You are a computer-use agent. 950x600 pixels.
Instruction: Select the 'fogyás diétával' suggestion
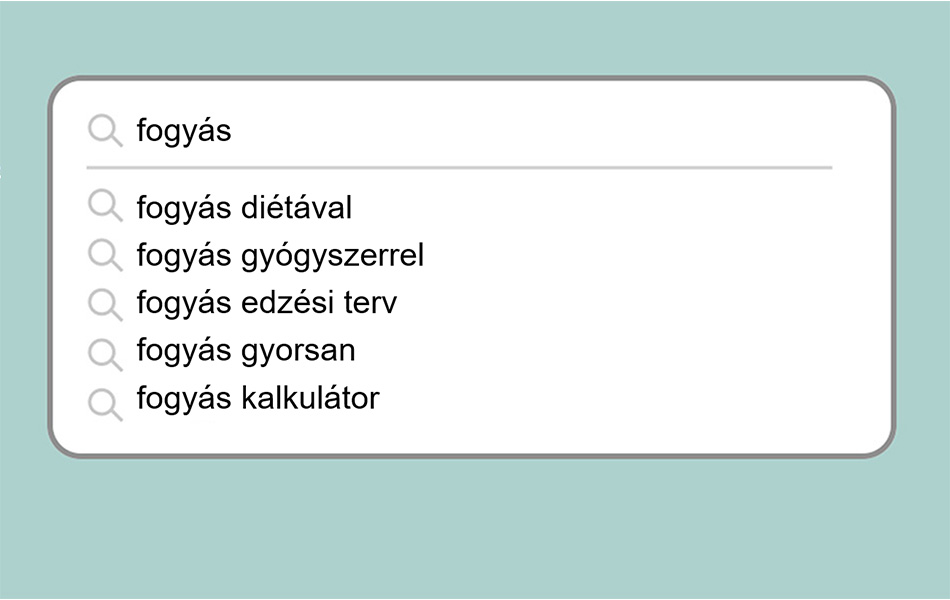point(459,207)
